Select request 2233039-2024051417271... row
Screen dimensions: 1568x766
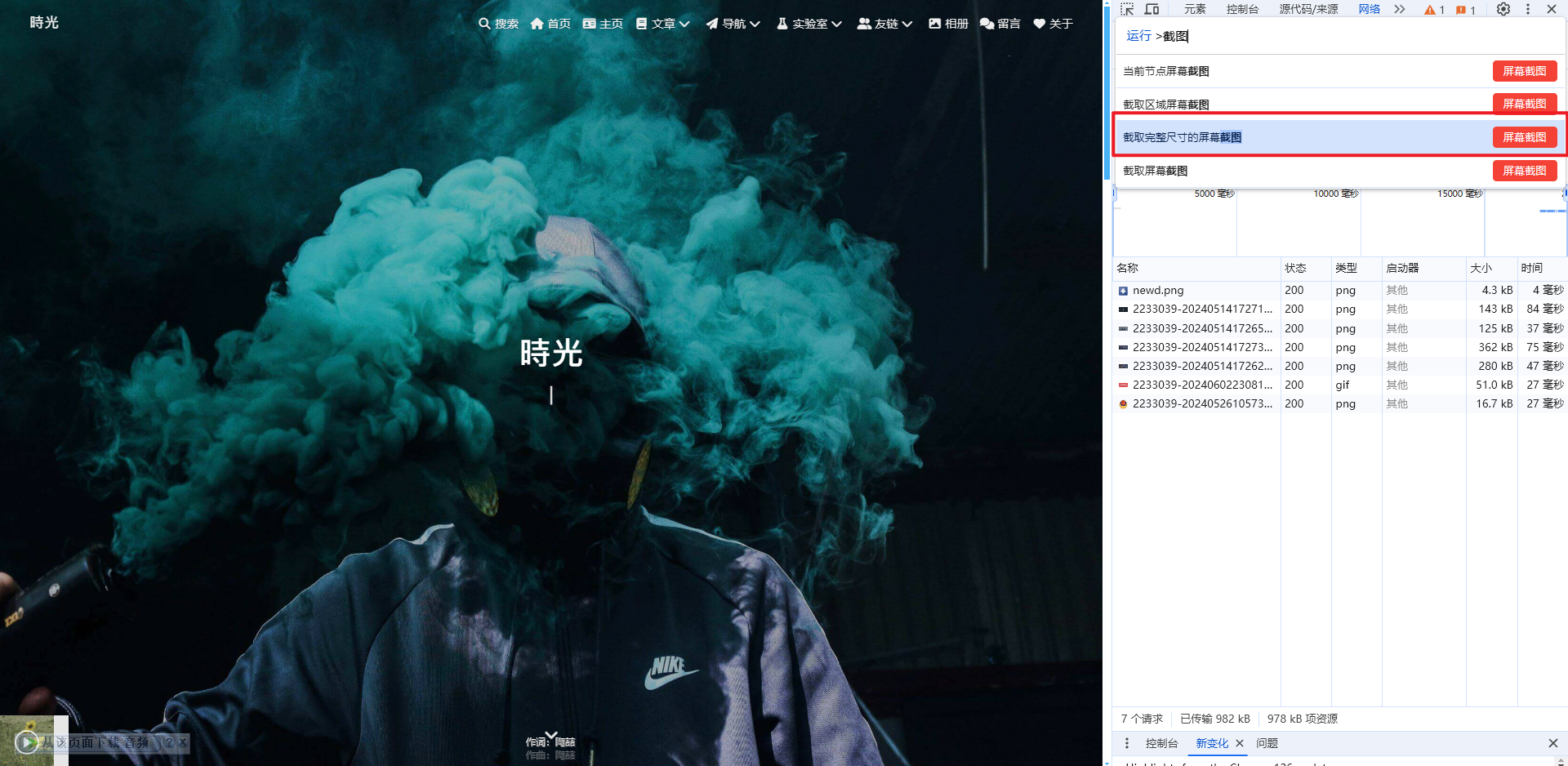pos(1339,309)
